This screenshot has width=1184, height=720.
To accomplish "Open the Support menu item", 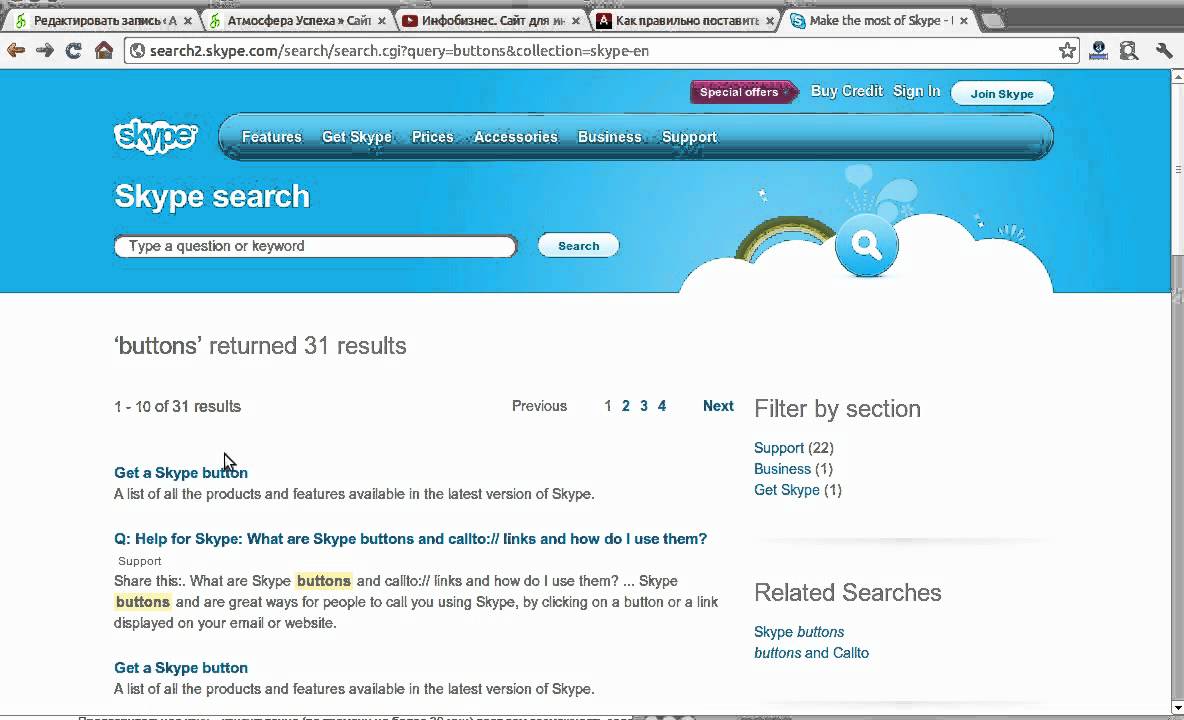I will (x=689, y=137).
